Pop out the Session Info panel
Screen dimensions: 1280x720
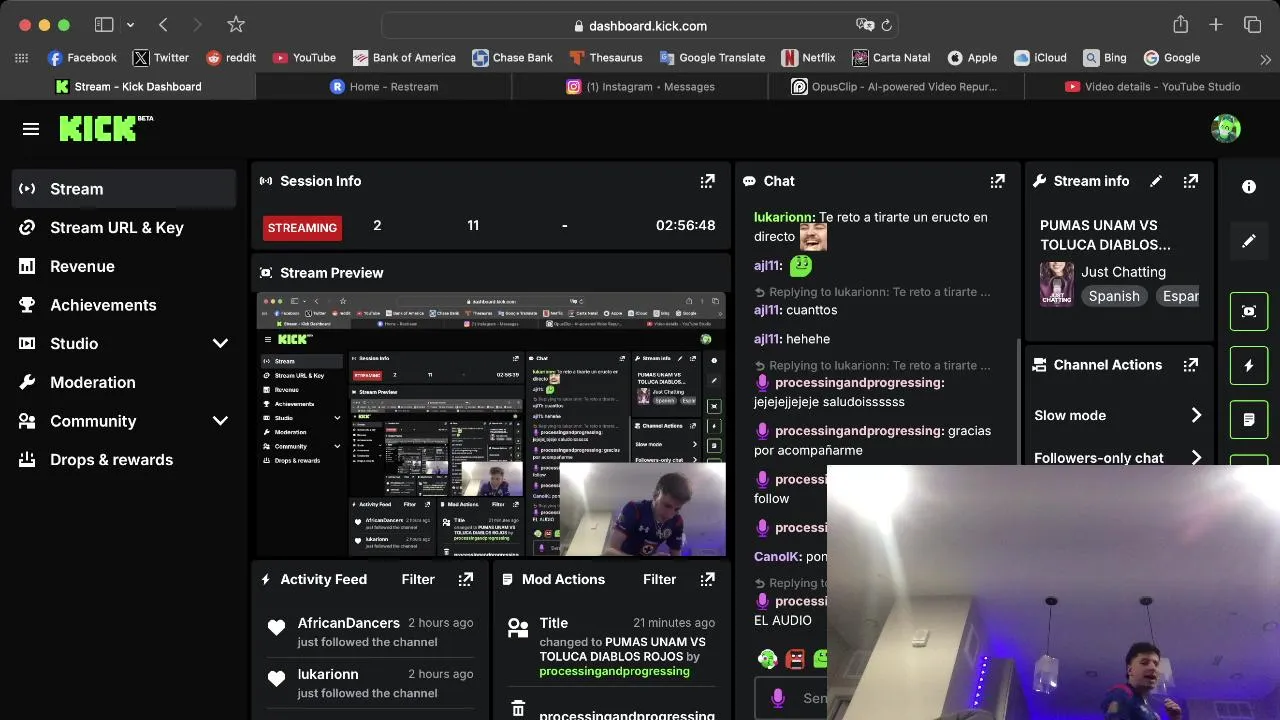coord(707,181)
